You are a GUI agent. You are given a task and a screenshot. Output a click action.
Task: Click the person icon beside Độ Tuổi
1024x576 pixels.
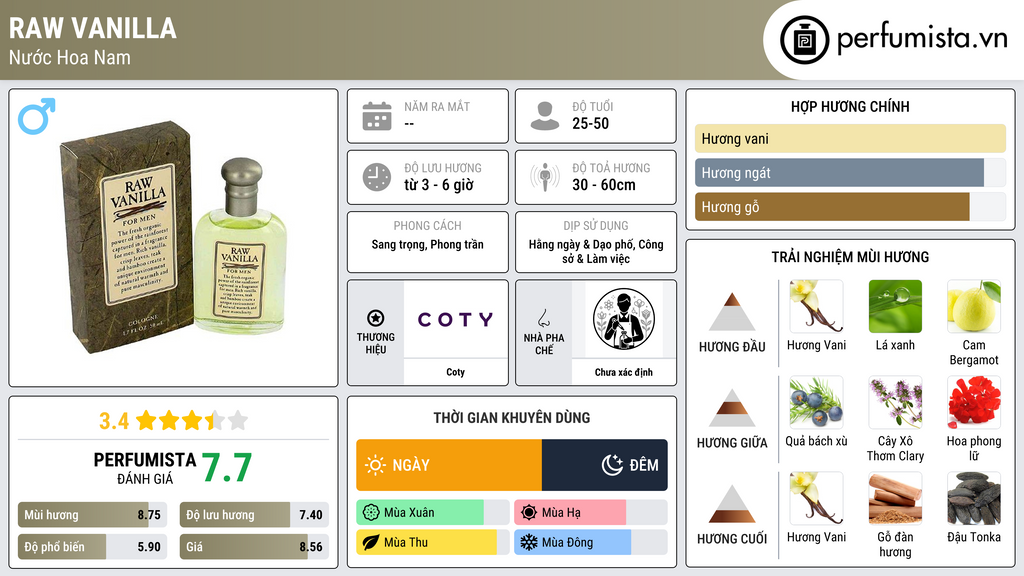pyautogui.click(x=545, y=116)
